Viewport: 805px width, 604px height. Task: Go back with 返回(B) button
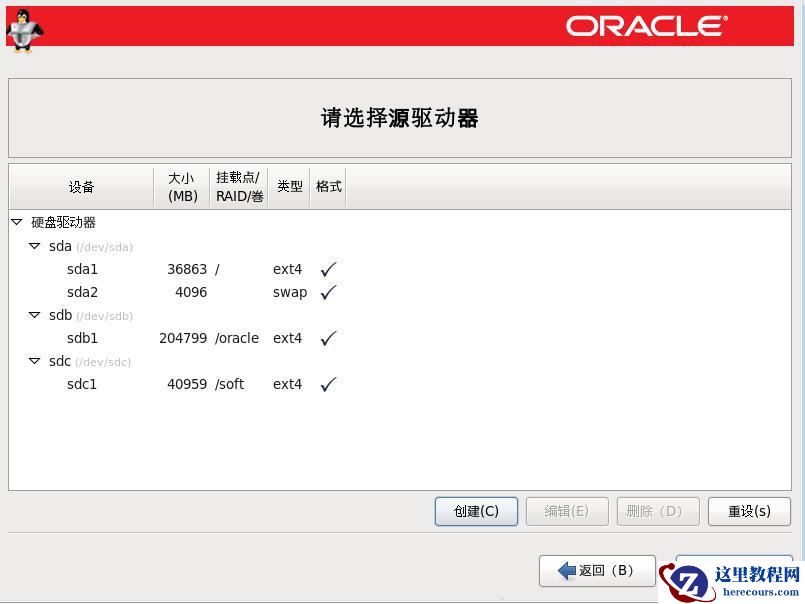(597, 571)
